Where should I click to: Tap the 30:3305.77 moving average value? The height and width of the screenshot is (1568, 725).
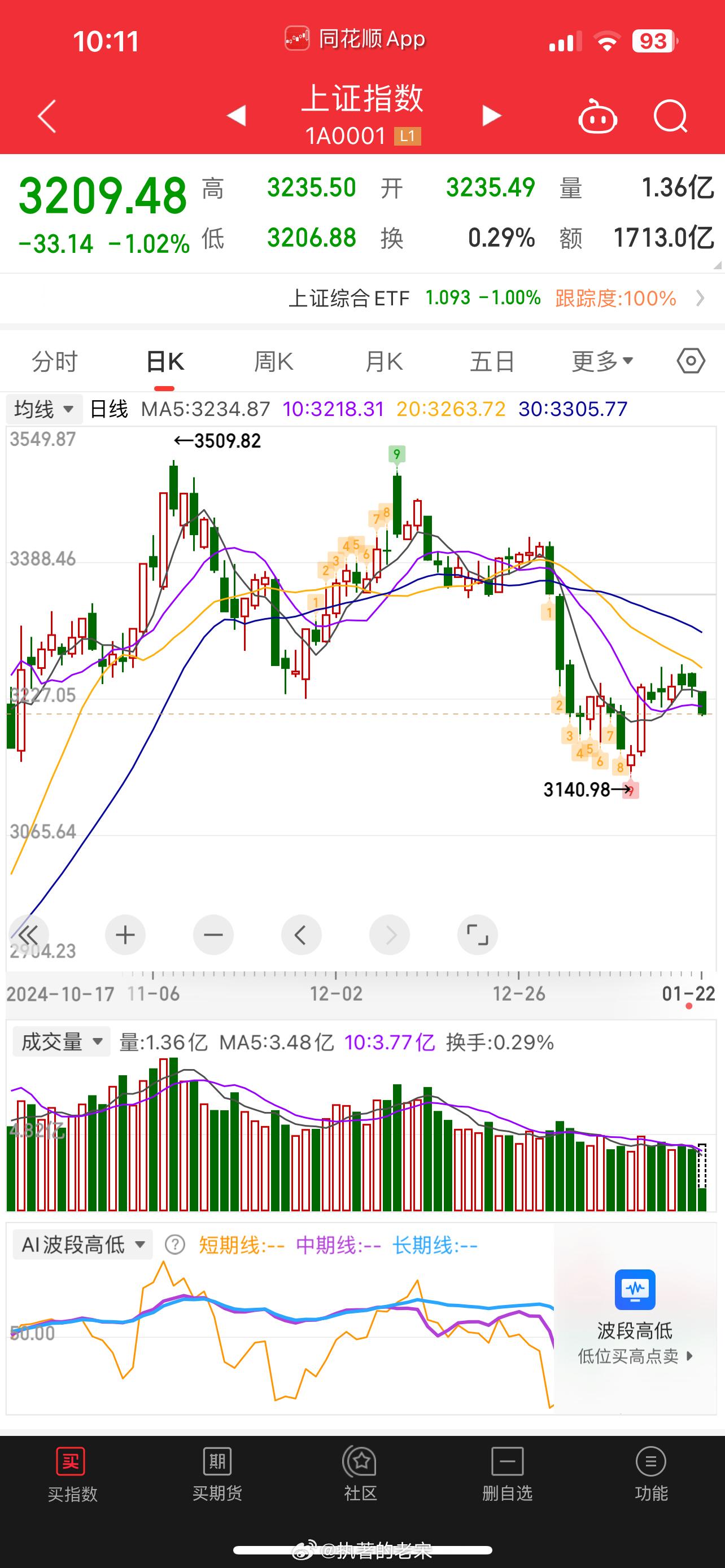[x=573, y=409]
